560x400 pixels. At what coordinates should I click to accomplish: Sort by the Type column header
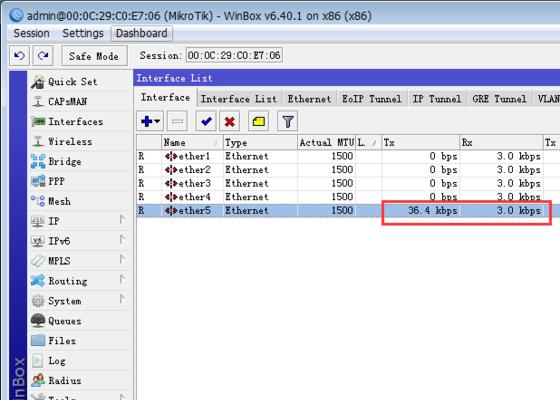pos(260,142)
